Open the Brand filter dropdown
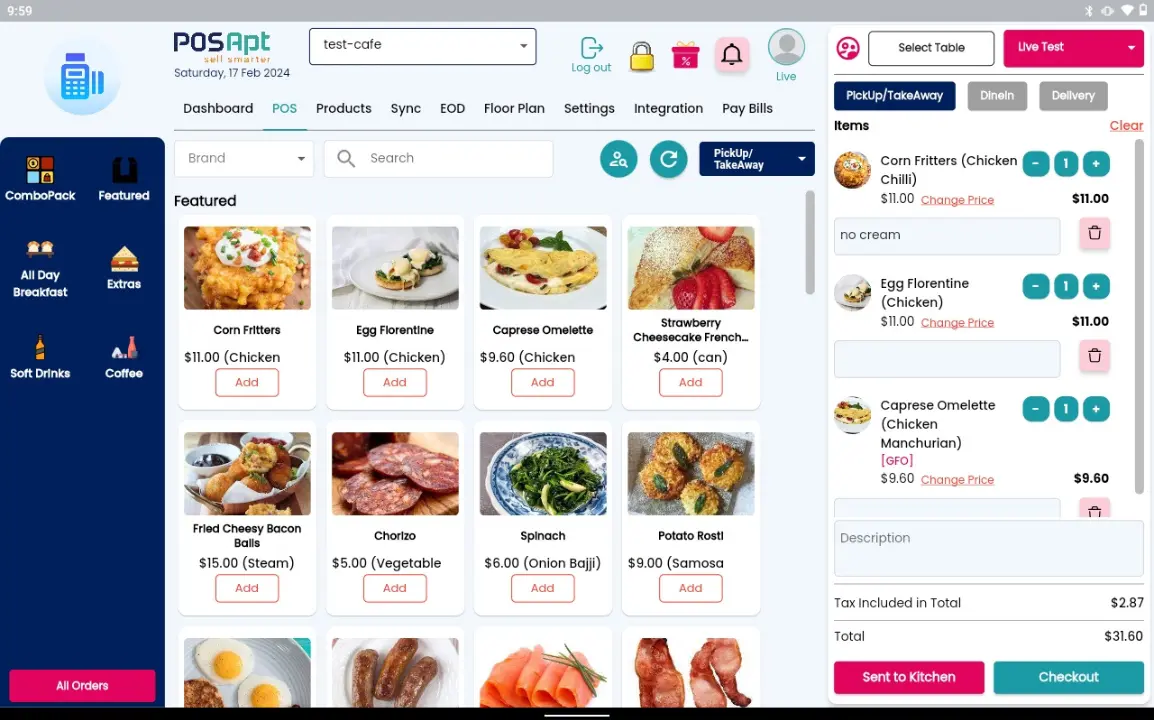The image size is (1154, 720). click(244, 158)
